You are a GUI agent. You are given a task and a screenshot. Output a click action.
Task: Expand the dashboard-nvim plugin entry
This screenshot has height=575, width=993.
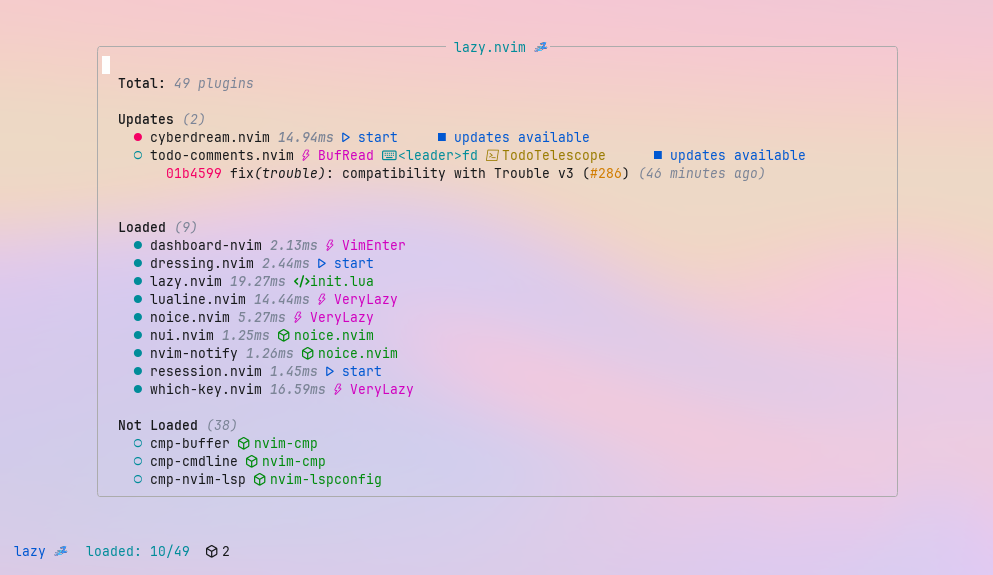coord(206,245)
